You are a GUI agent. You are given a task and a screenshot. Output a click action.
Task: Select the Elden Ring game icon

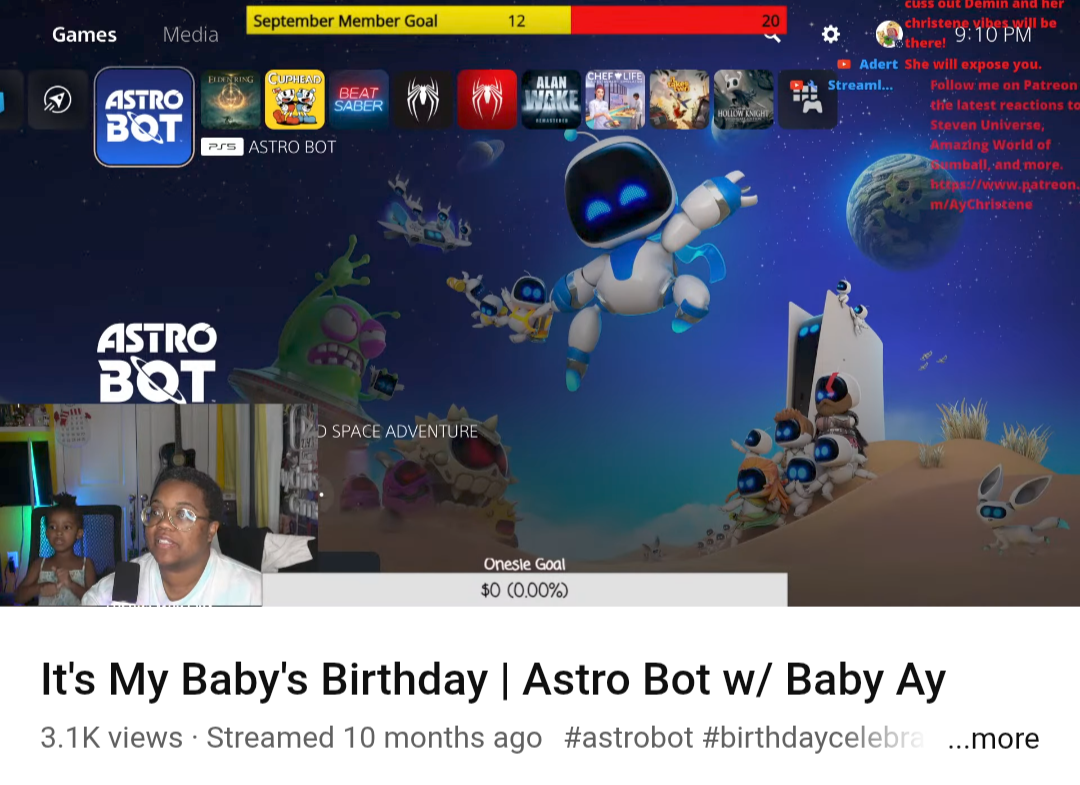tap(231, 100)
